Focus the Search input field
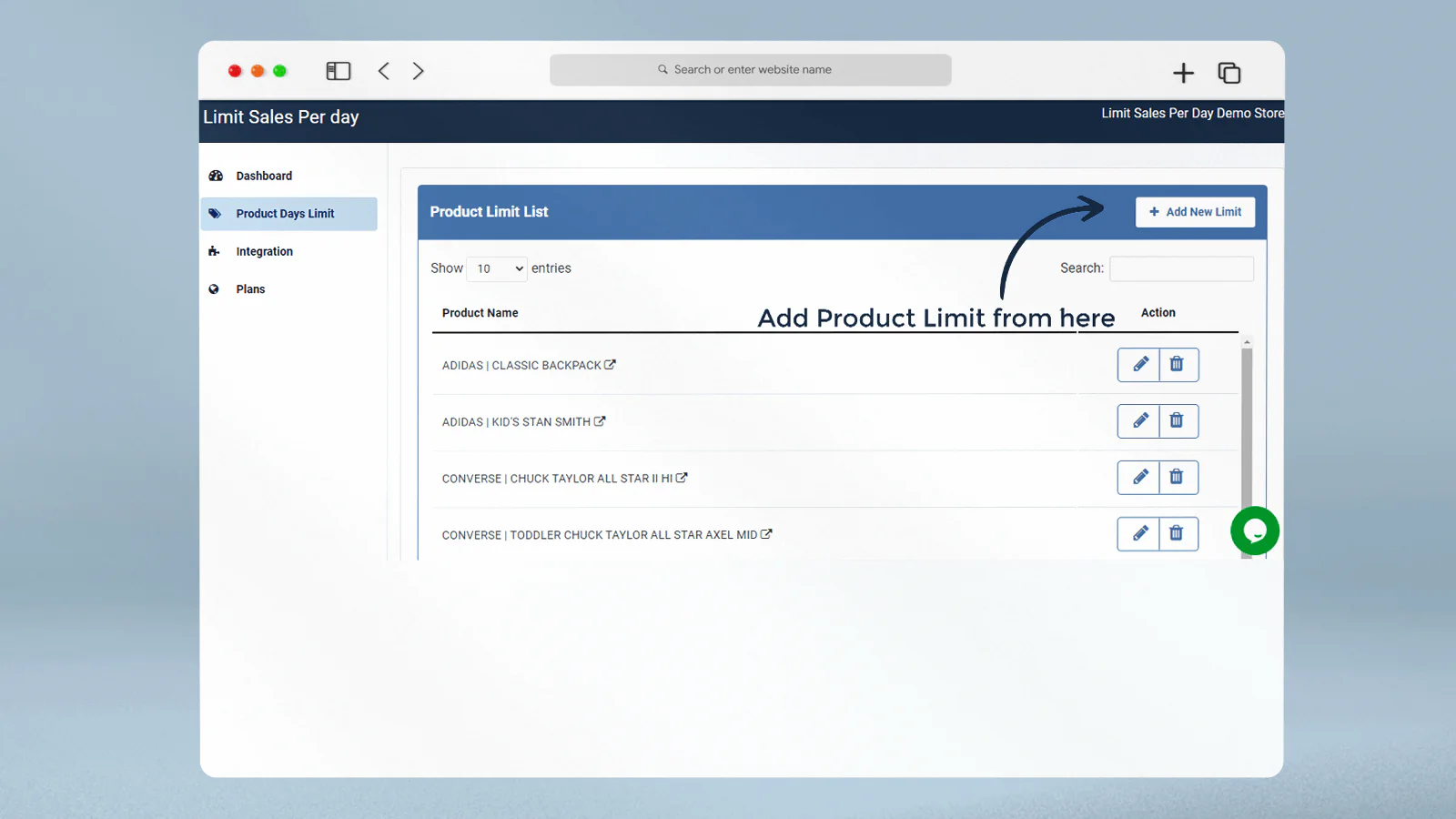1456x819 pixels. click(1181, 268)
